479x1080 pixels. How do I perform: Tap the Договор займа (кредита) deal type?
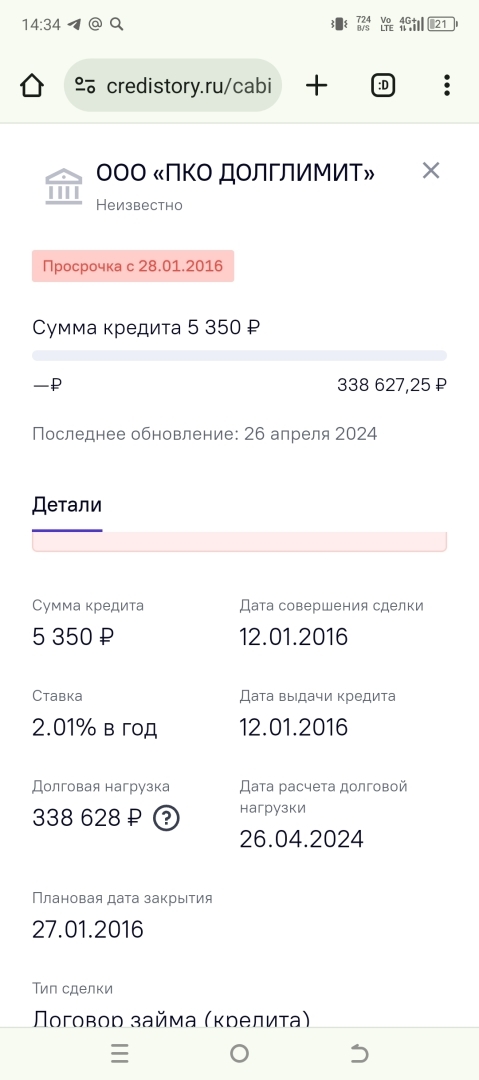point(171,1019)
